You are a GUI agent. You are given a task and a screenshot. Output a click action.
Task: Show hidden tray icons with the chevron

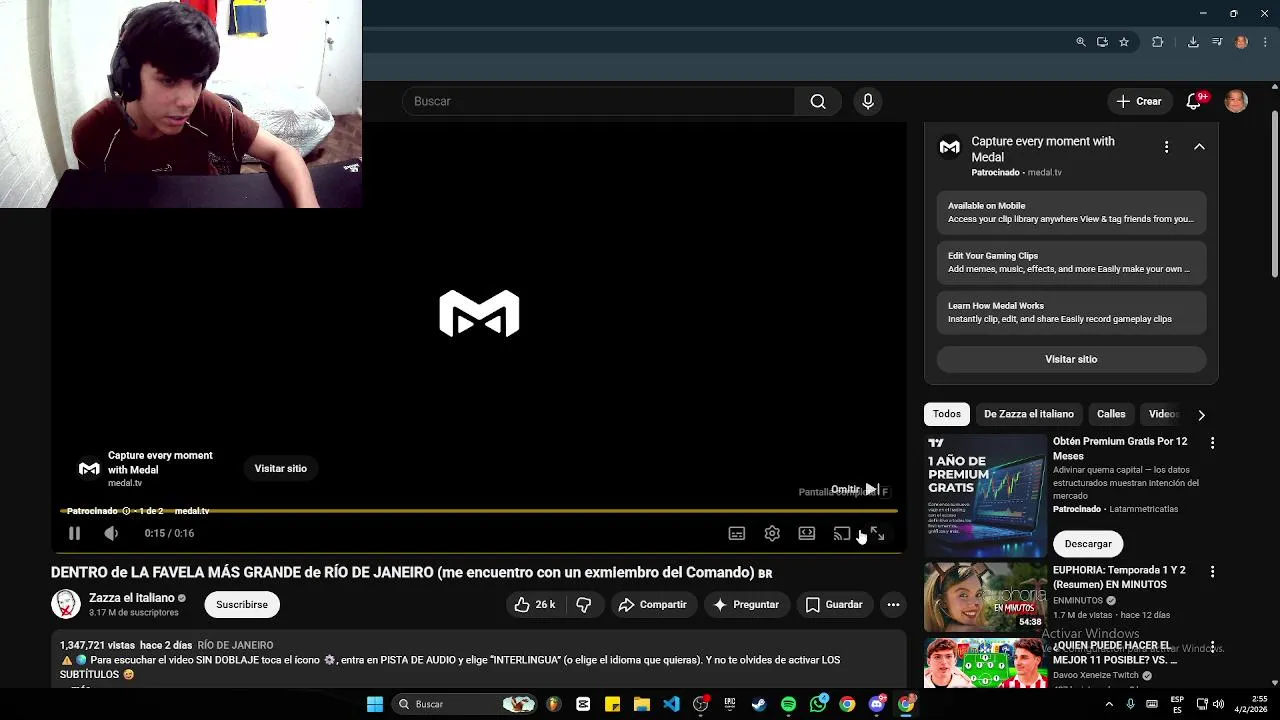(1108, 704)
